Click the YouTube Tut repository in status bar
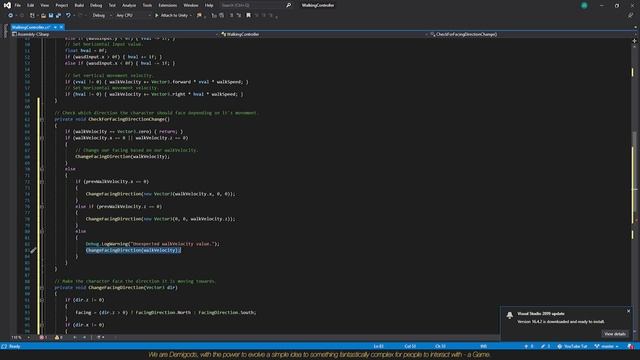Screen dimensions: 640x360 tap(572, 347)
